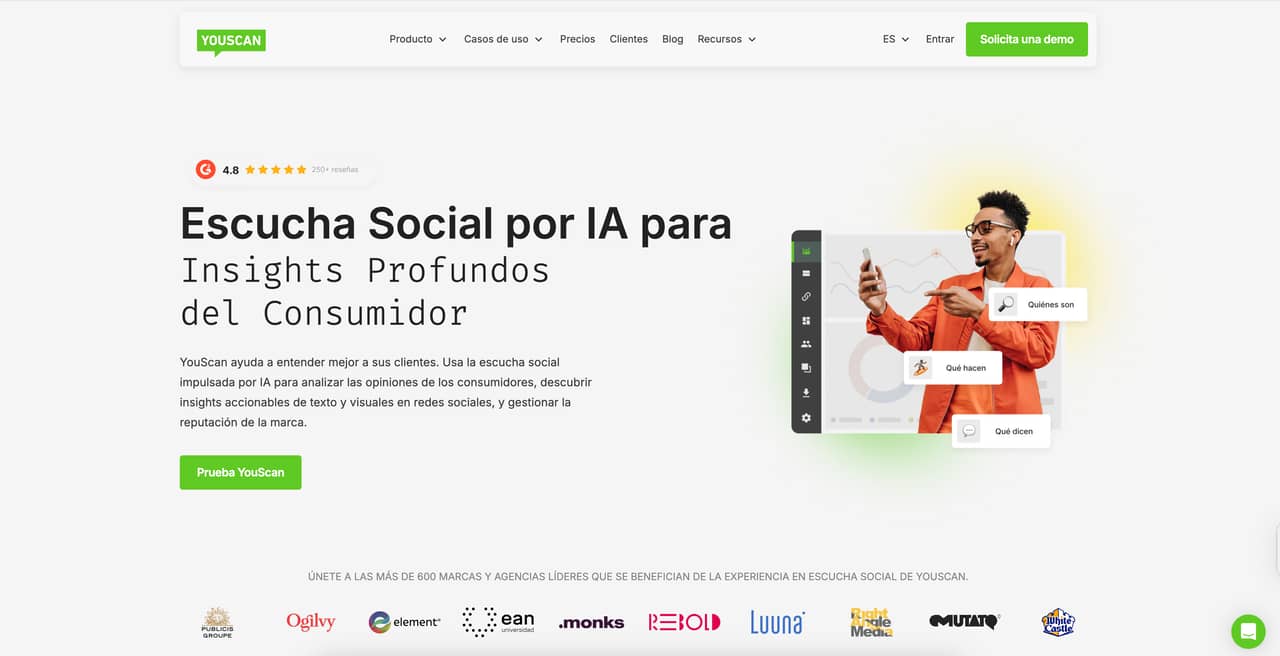1280x656 pixels.
Task: Click the speech bubble icon beside Qué dicen
Action: tap(969, 431)
